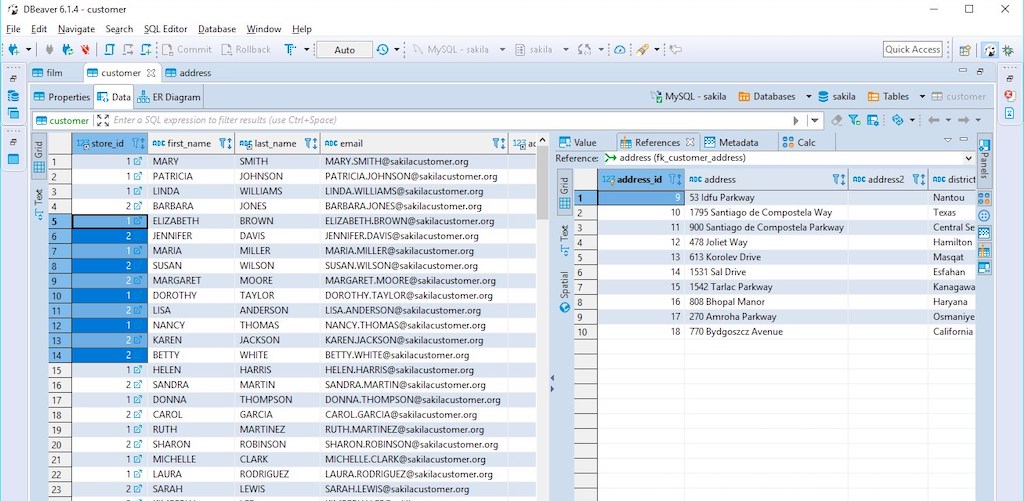Switch references pane to Spatial view

[x=565, y=288]
